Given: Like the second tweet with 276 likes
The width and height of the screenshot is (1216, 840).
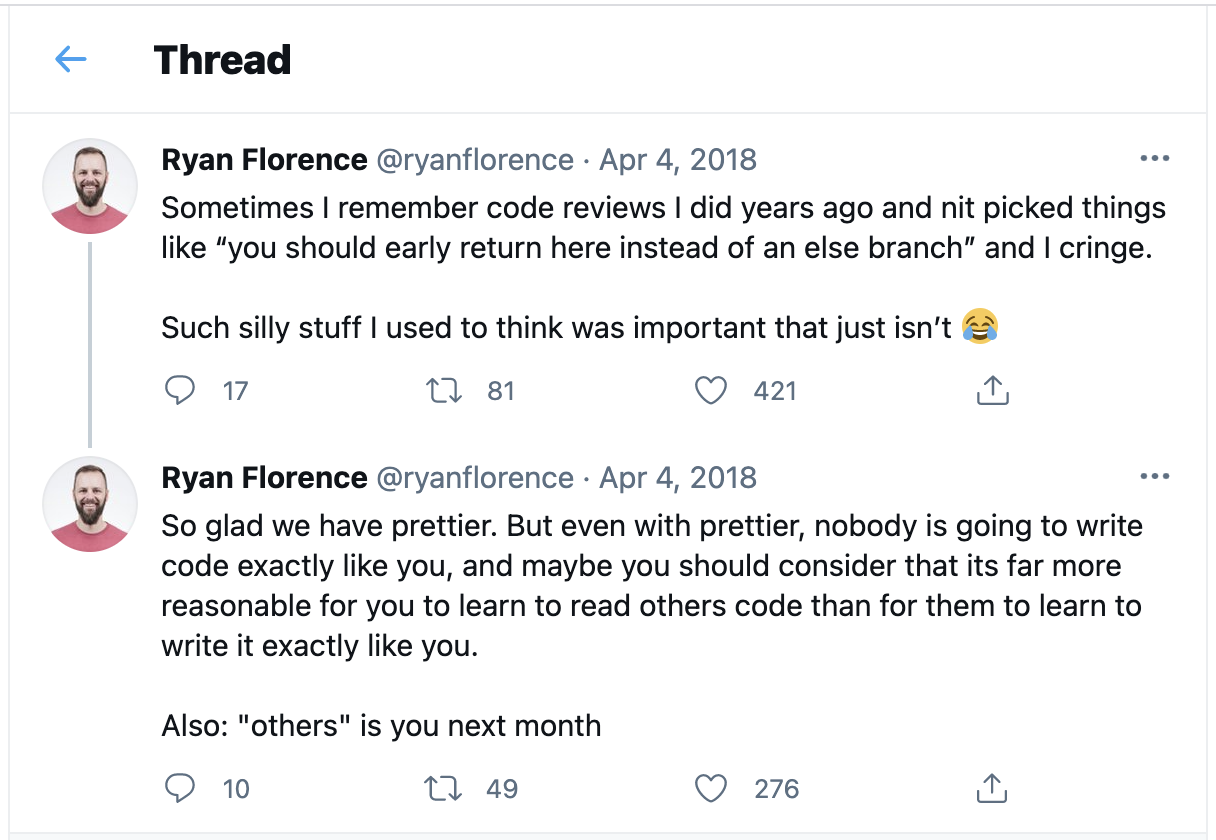Looking at the screenshot, I should 710,789.
